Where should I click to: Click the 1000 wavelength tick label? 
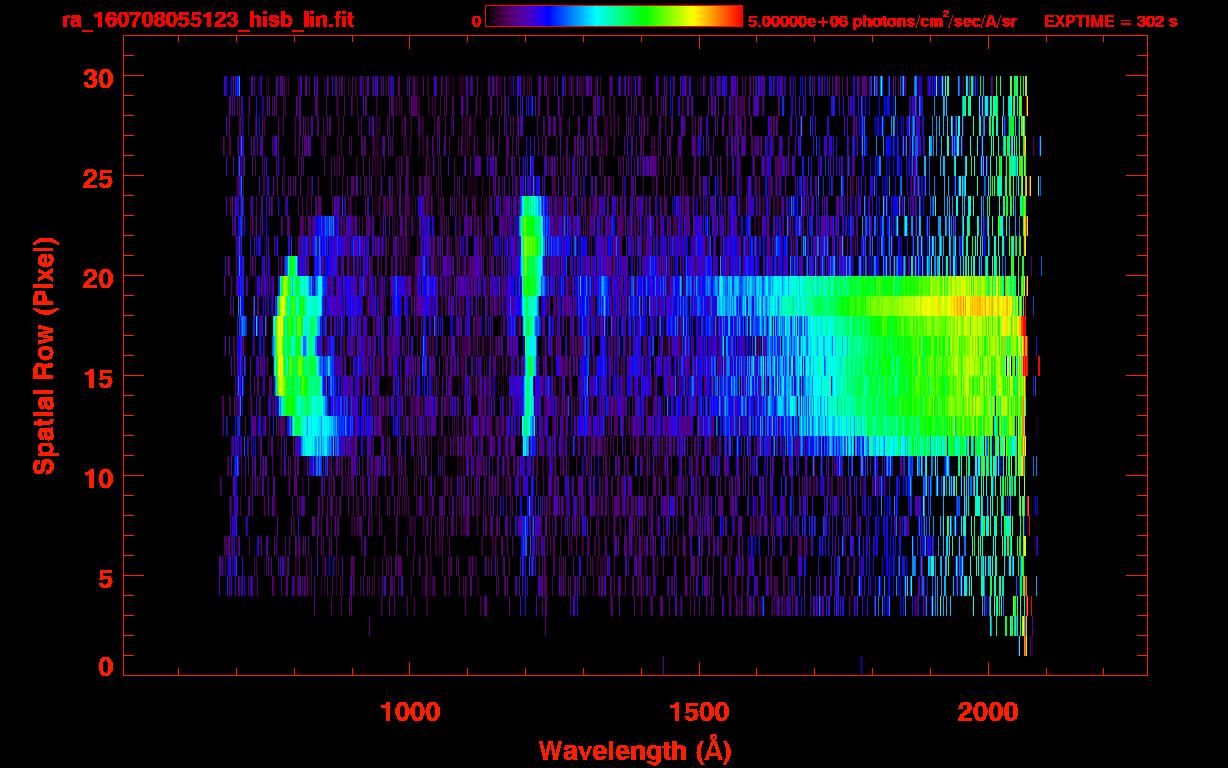(x=410, y=712)
